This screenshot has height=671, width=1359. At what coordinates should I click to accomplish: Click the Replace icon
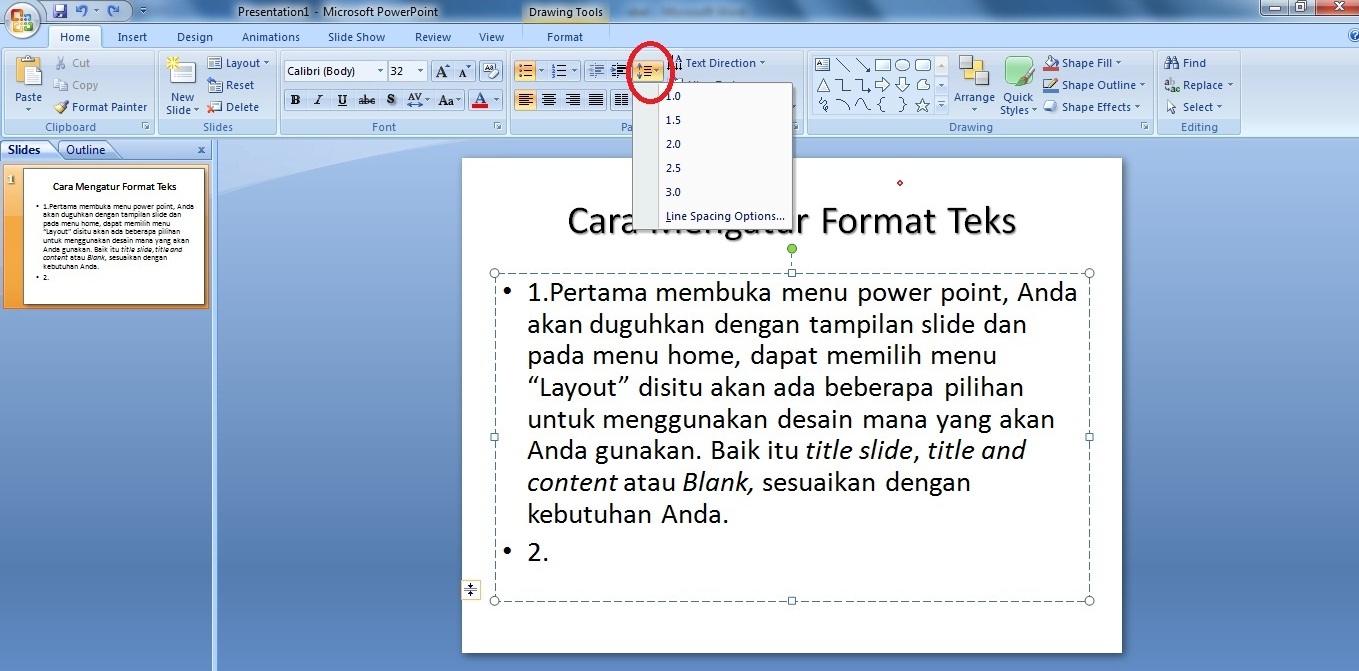click(1197, 85)
